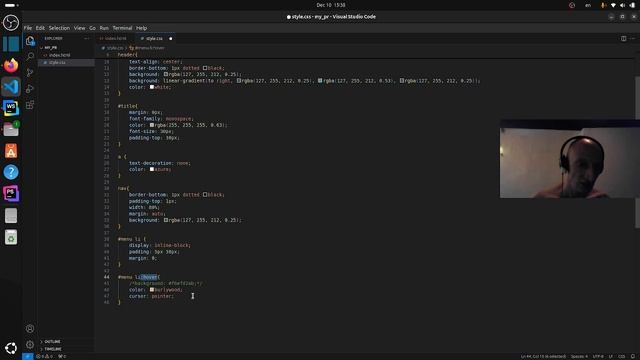Screen dimensions: 640x360
Task: Open index.html in the Explorer tree
Action: coord(60,55)
